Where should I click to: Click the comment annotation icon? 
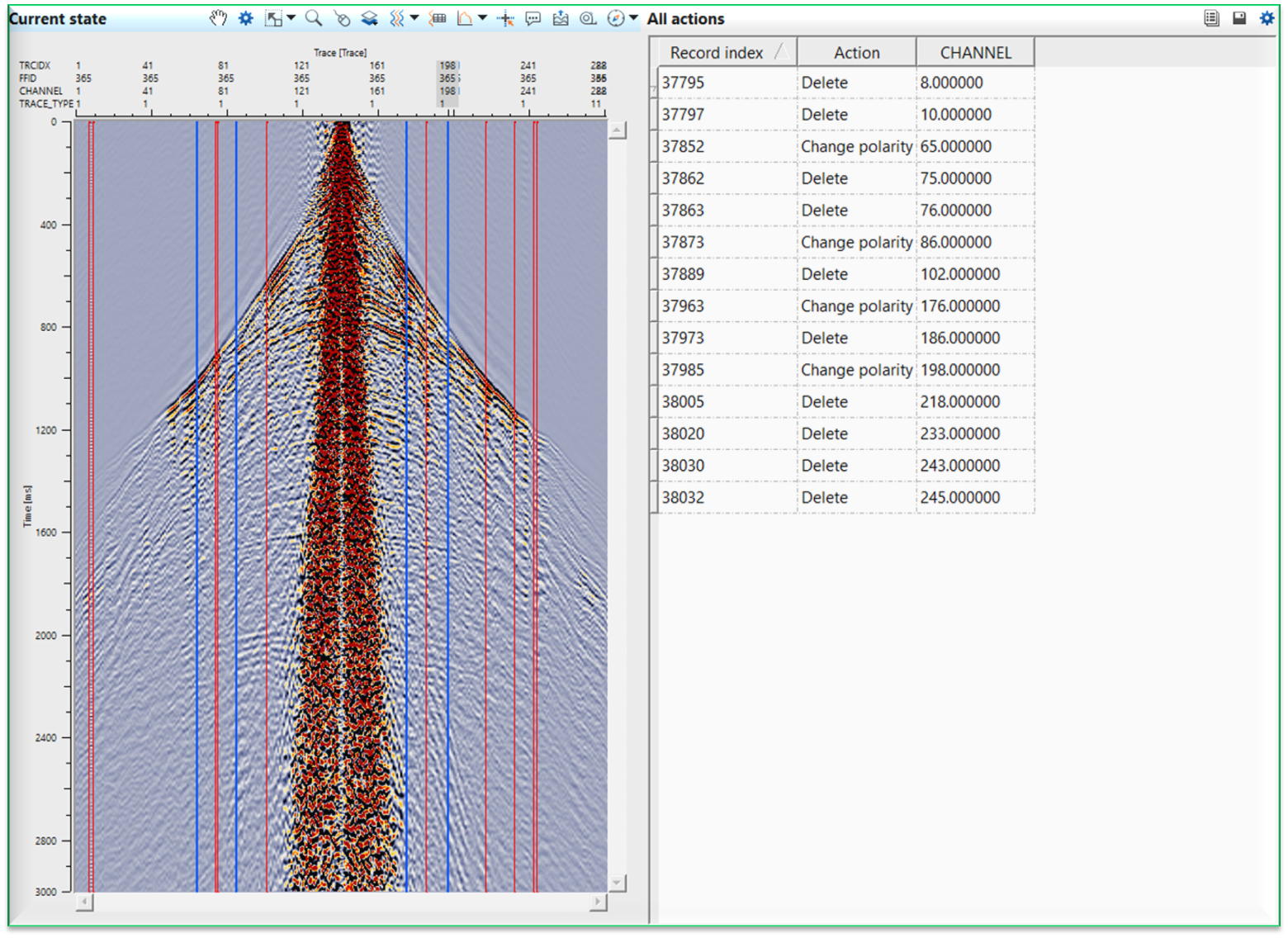pyautogui.click(x=534, y=17)
